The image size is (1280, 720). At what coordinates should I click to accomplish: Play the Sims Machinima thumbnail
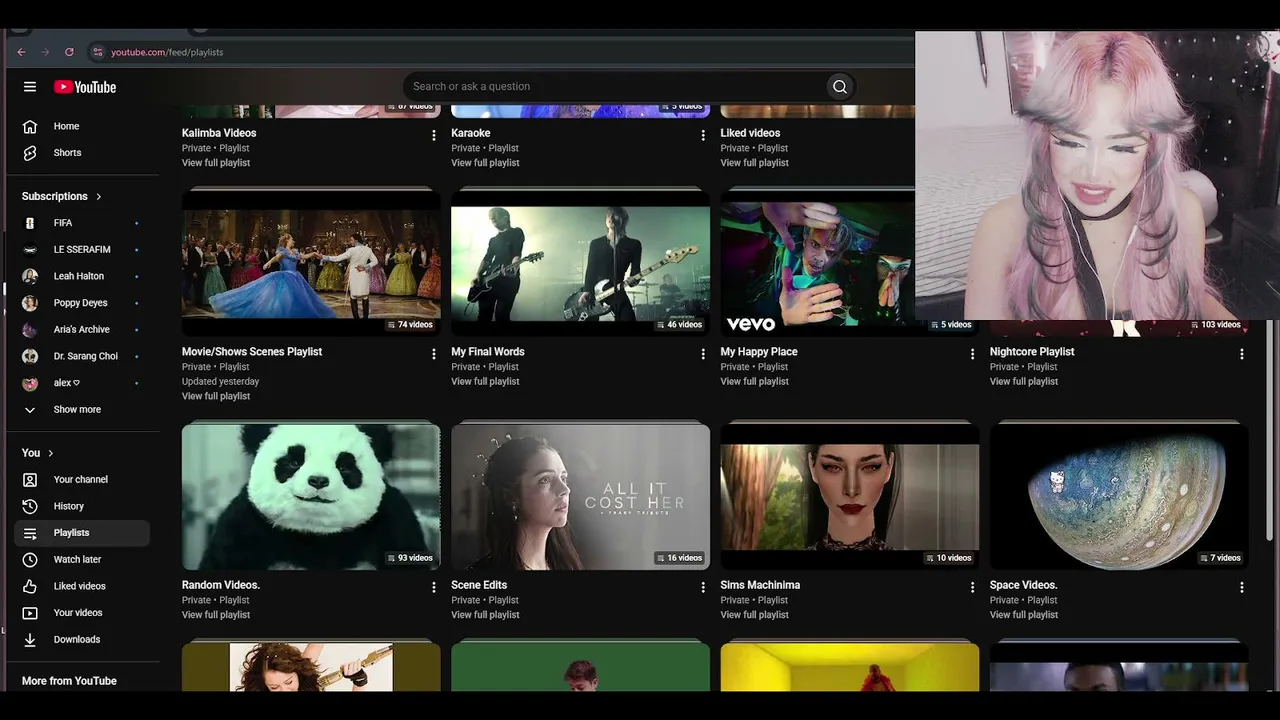850,497
